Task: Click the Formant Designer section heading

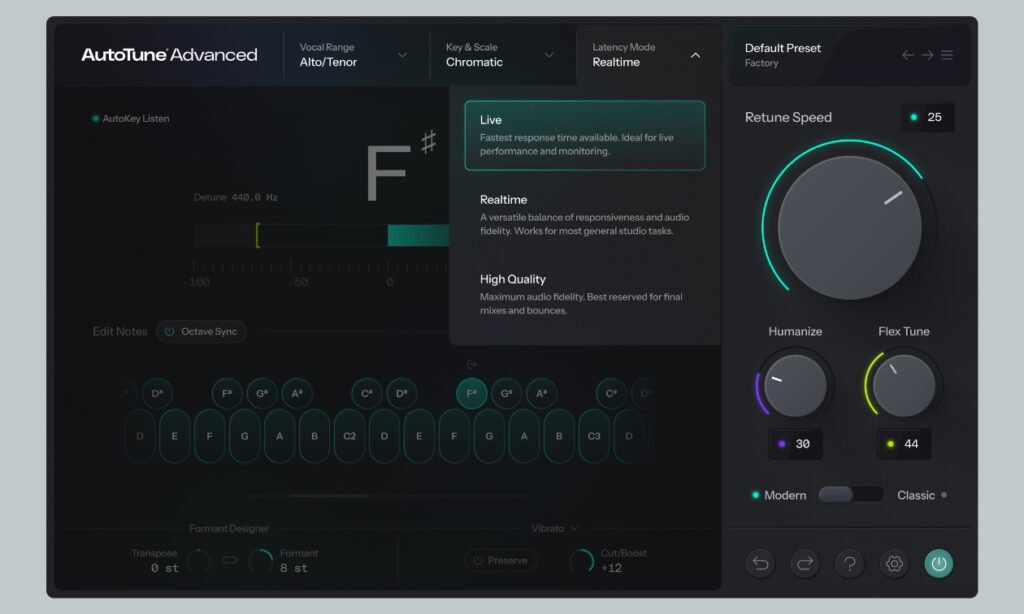Action: click(229, 528)
